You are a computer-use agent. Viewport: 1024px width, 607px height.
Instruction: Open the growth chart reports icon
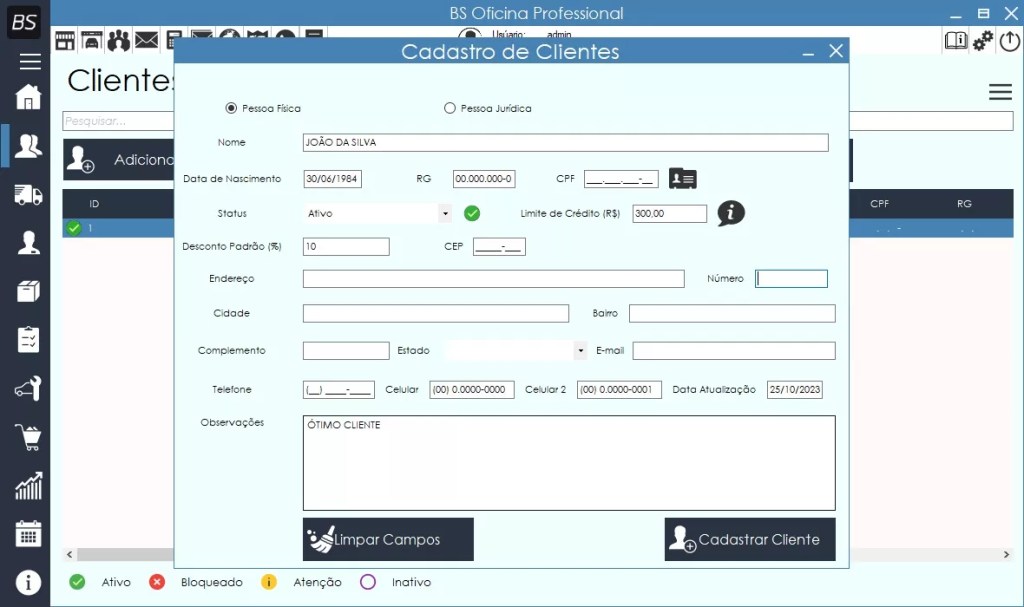coord(28,486)
